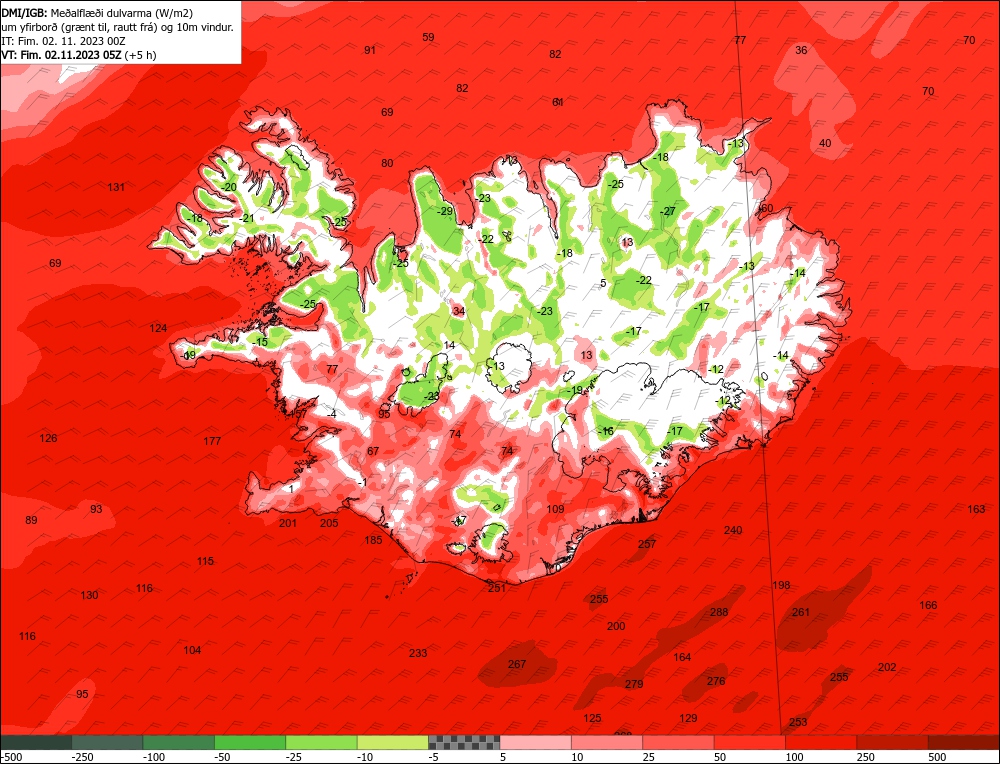Click the land flux value -29 in north Iceland
The width and height of the screenshot is (1000, 764).
click(x=445, y=211)
